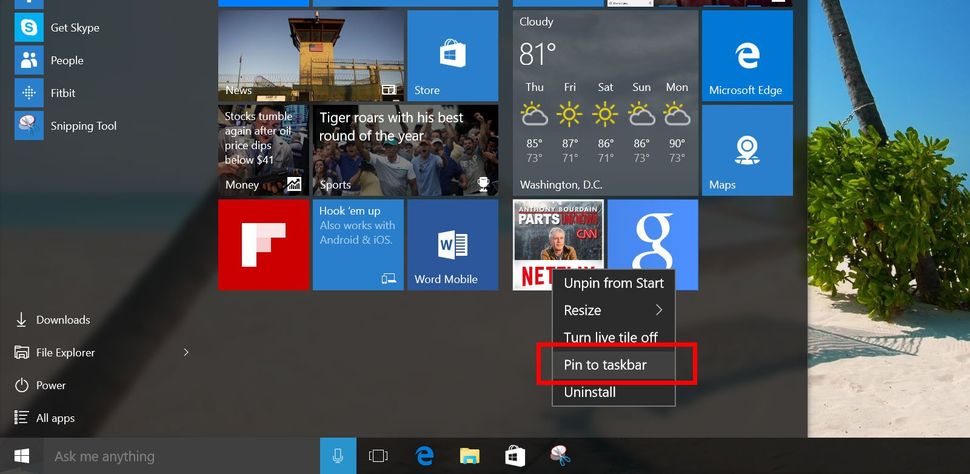Open the Weather tile for Washington, D.C.

pyautogui.click(x=606, y=103)
